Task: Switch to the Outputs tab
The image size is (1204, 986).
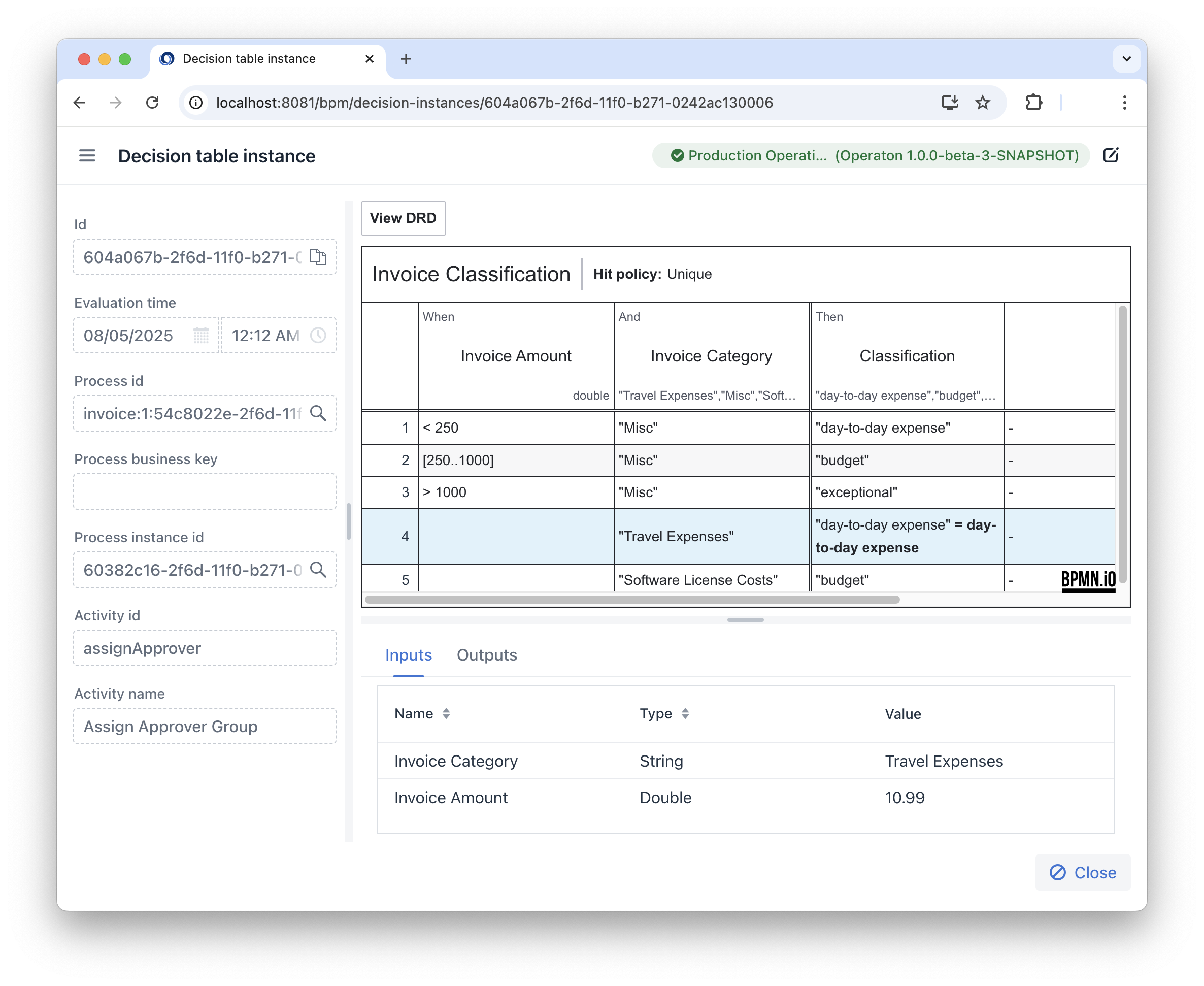Action: tap(487, 655)
